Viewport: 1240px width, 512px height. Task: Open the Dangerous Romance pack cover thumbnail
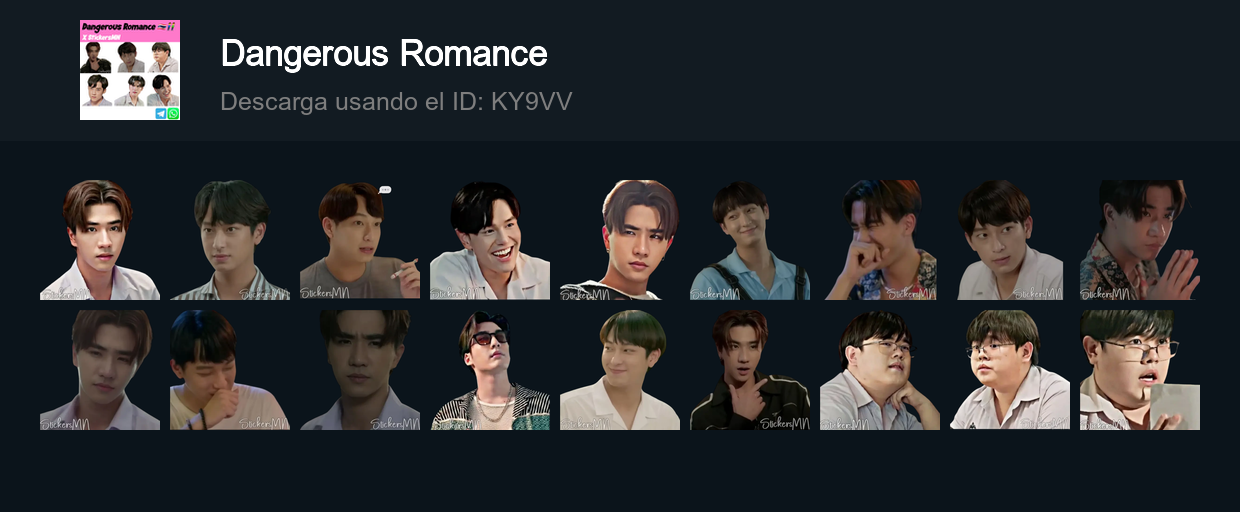130,70
